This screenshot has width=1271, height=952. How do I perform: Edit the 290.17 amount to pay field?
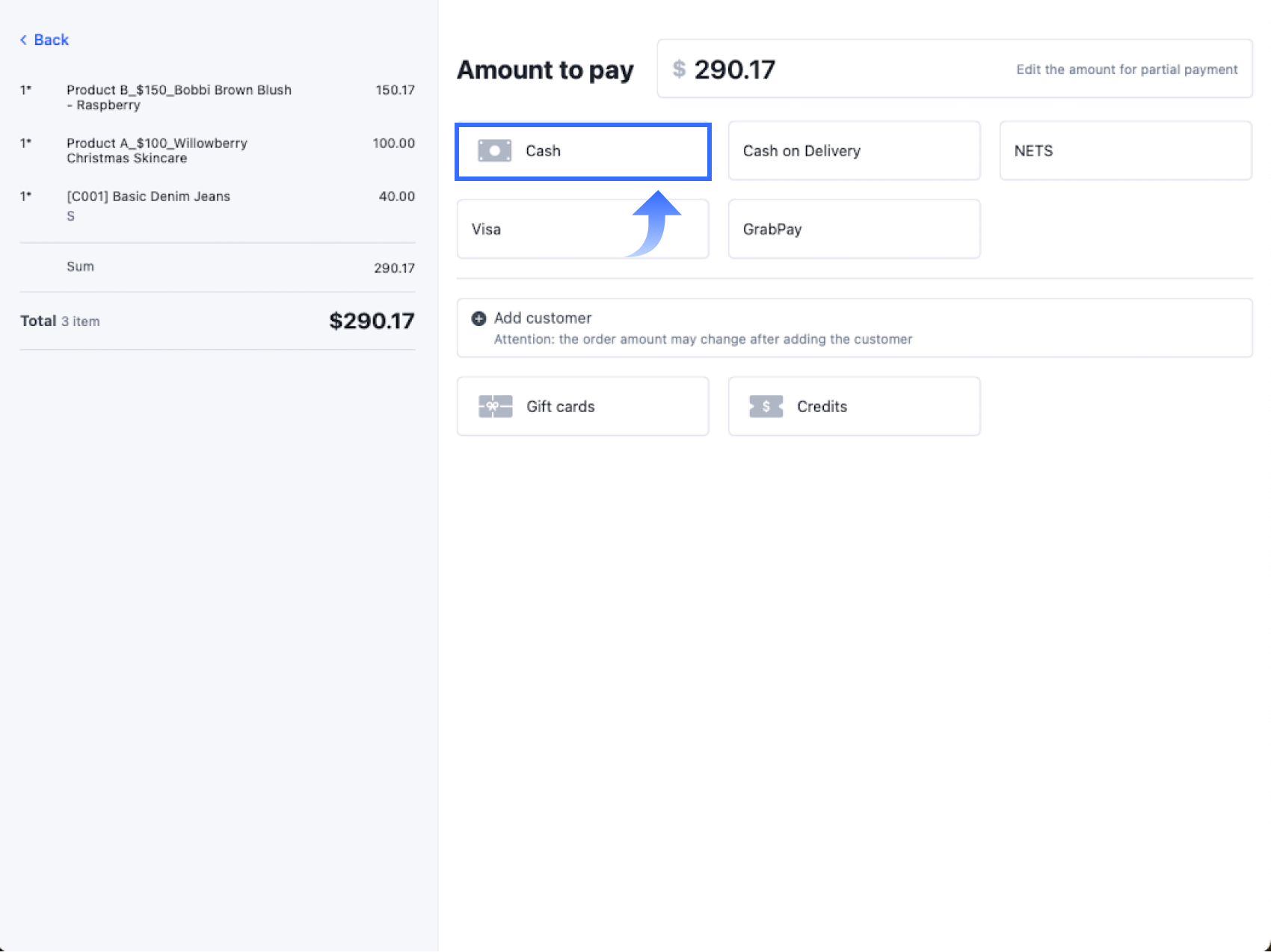(x=734, y=70)
